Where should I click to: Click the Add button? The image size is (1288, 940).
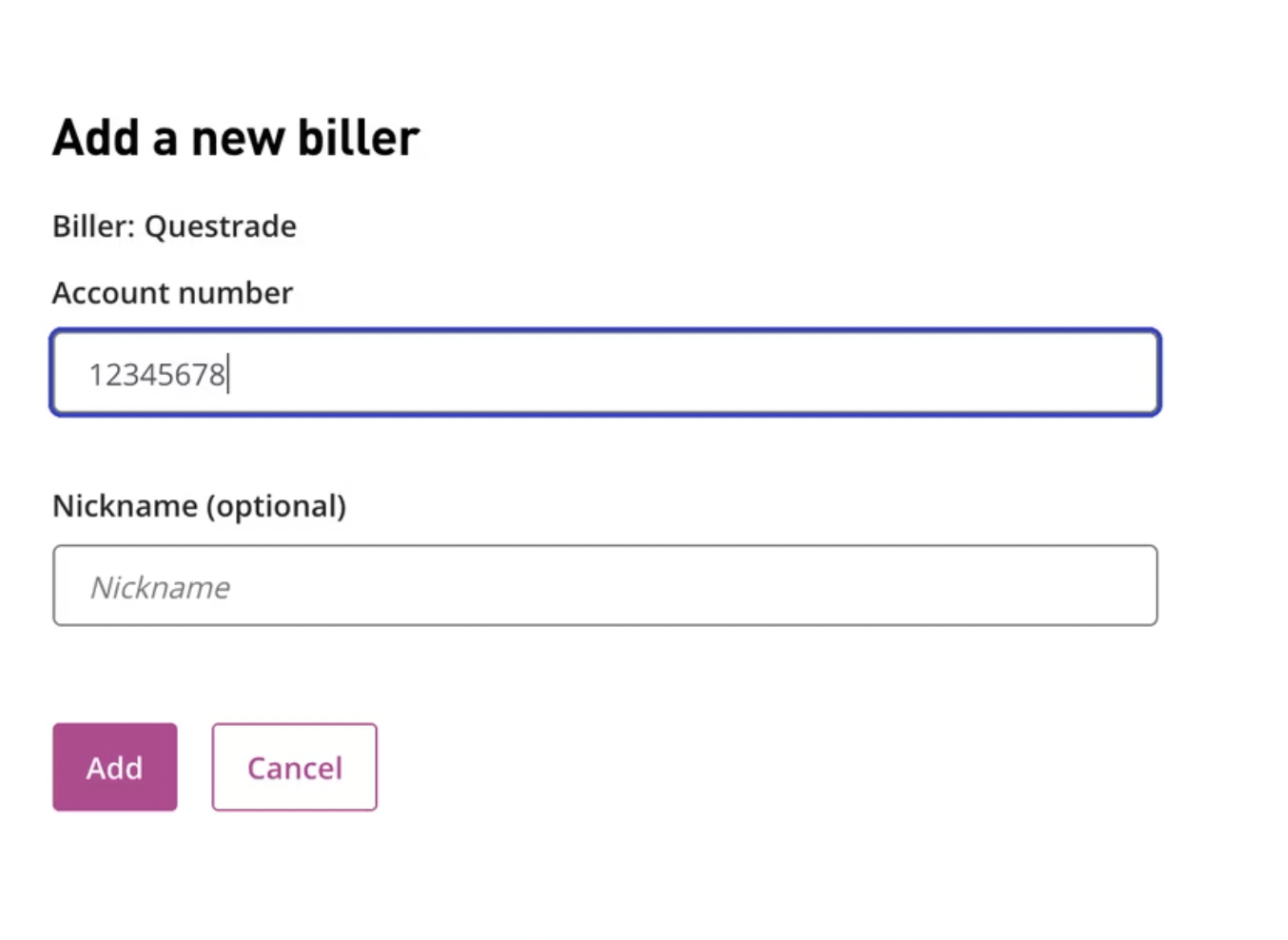[x=114, y=767]
